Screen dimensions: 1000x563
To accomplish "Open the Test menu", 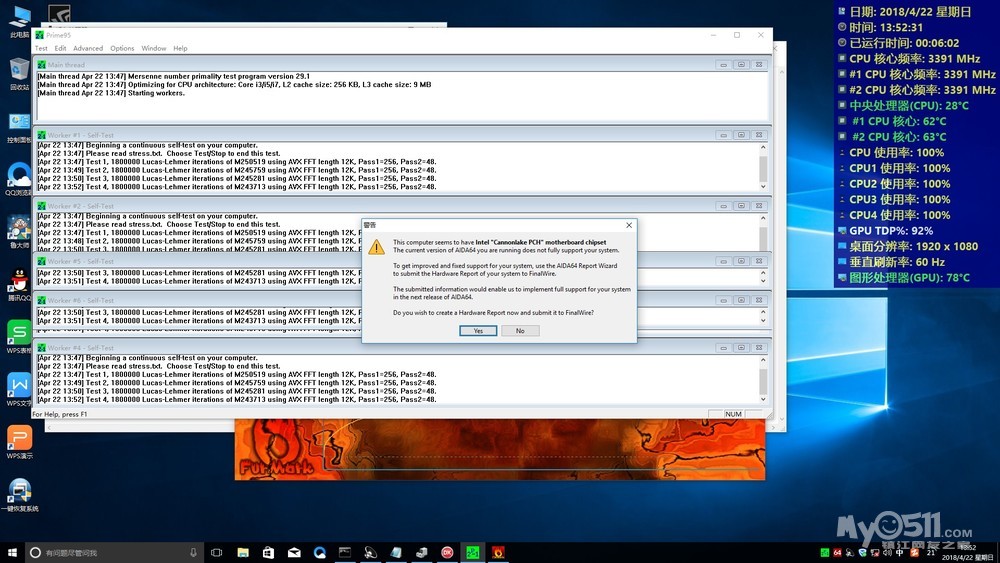I will tap(41, 48).
